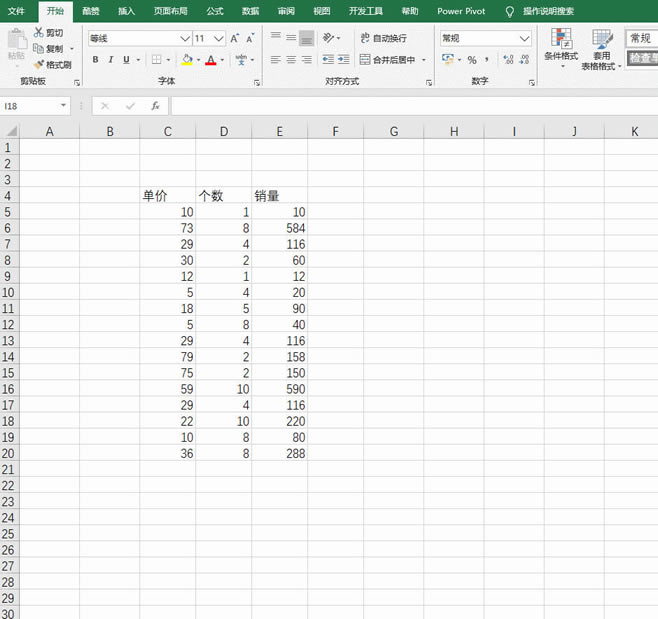Click the Tell Me lightbulb icon
Screen dimensions: 658x619
coord(509,12)
